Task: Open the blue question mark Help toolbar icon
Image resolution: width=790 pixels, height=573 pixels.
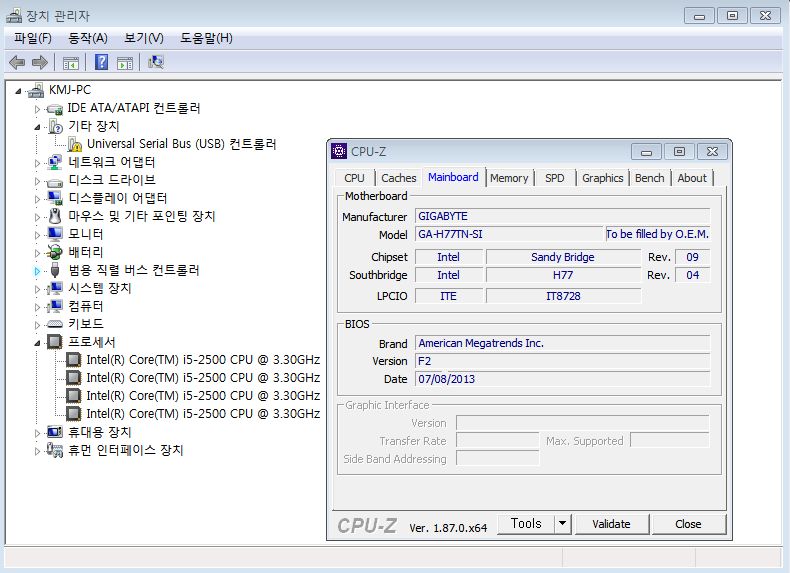Action: click(101, 62)
